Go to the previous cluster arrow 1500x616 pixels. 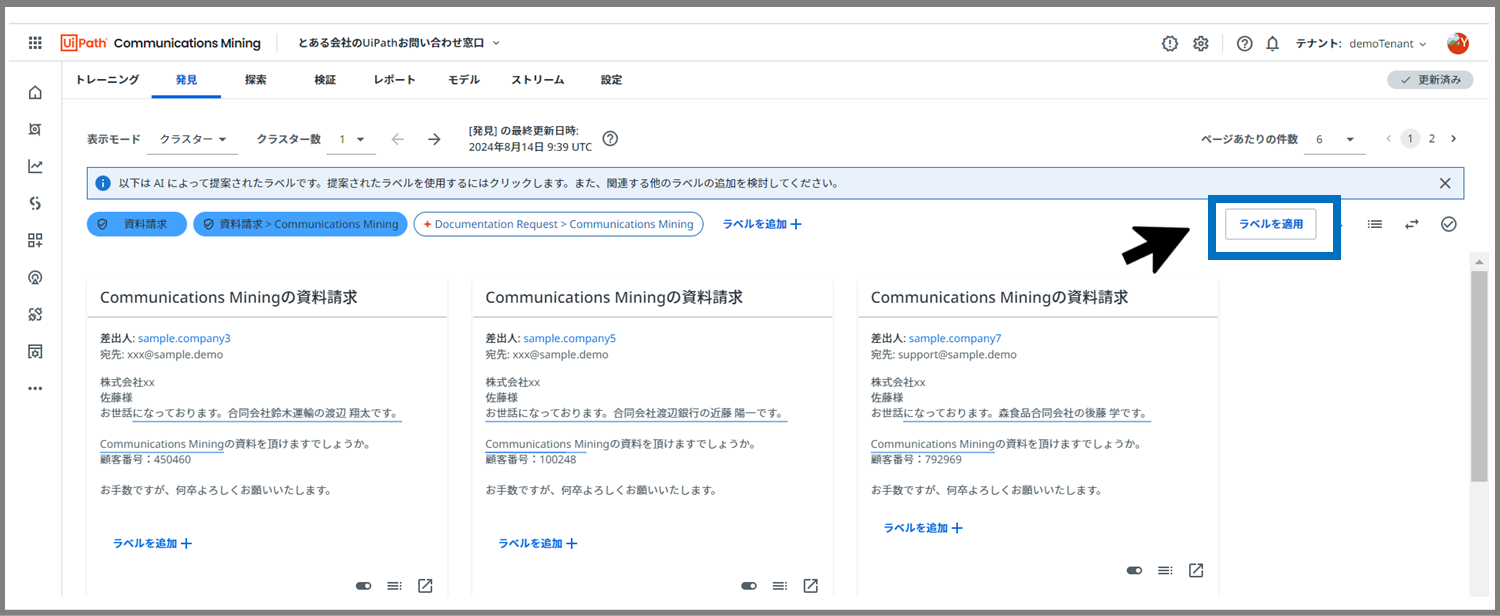(x=398, y=139)
